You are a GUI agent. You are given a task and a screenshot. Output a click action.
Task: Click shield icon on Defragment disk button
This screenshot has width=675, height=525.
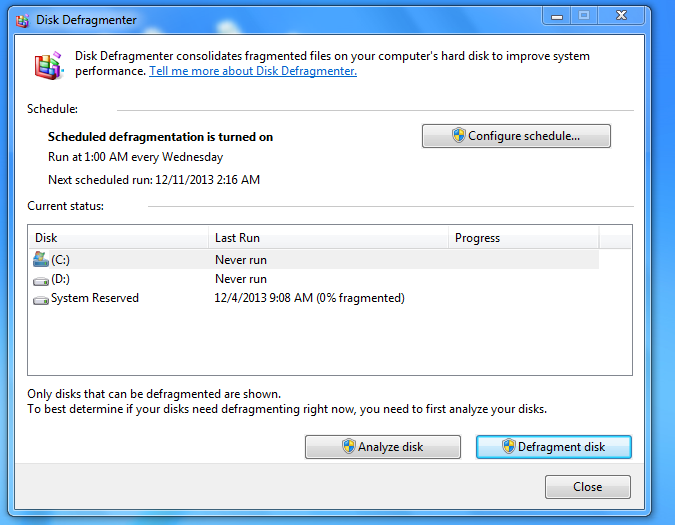pos(508,446)
